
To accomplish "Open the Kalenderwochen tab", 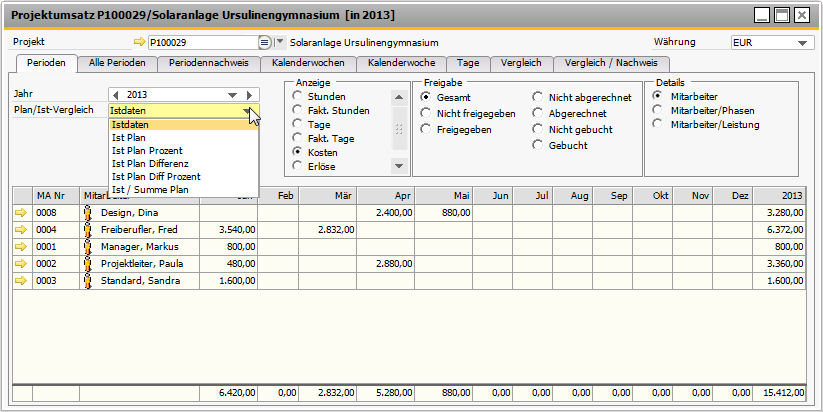I will (309, 63).
